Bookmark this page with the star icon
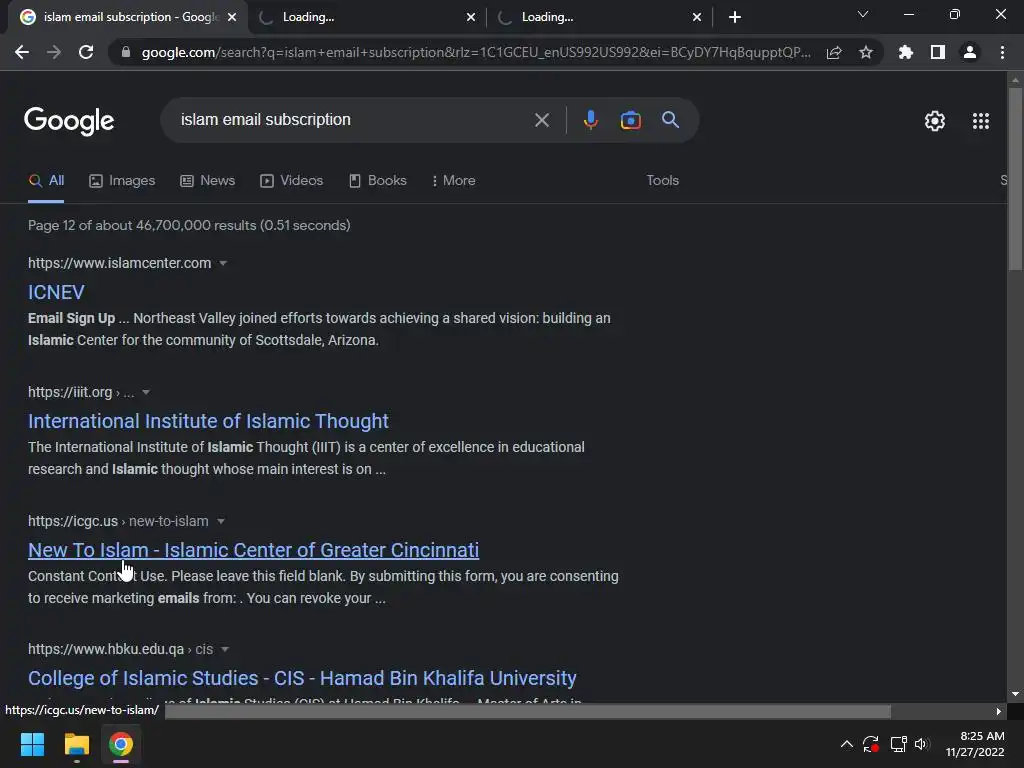 (866, 52)
